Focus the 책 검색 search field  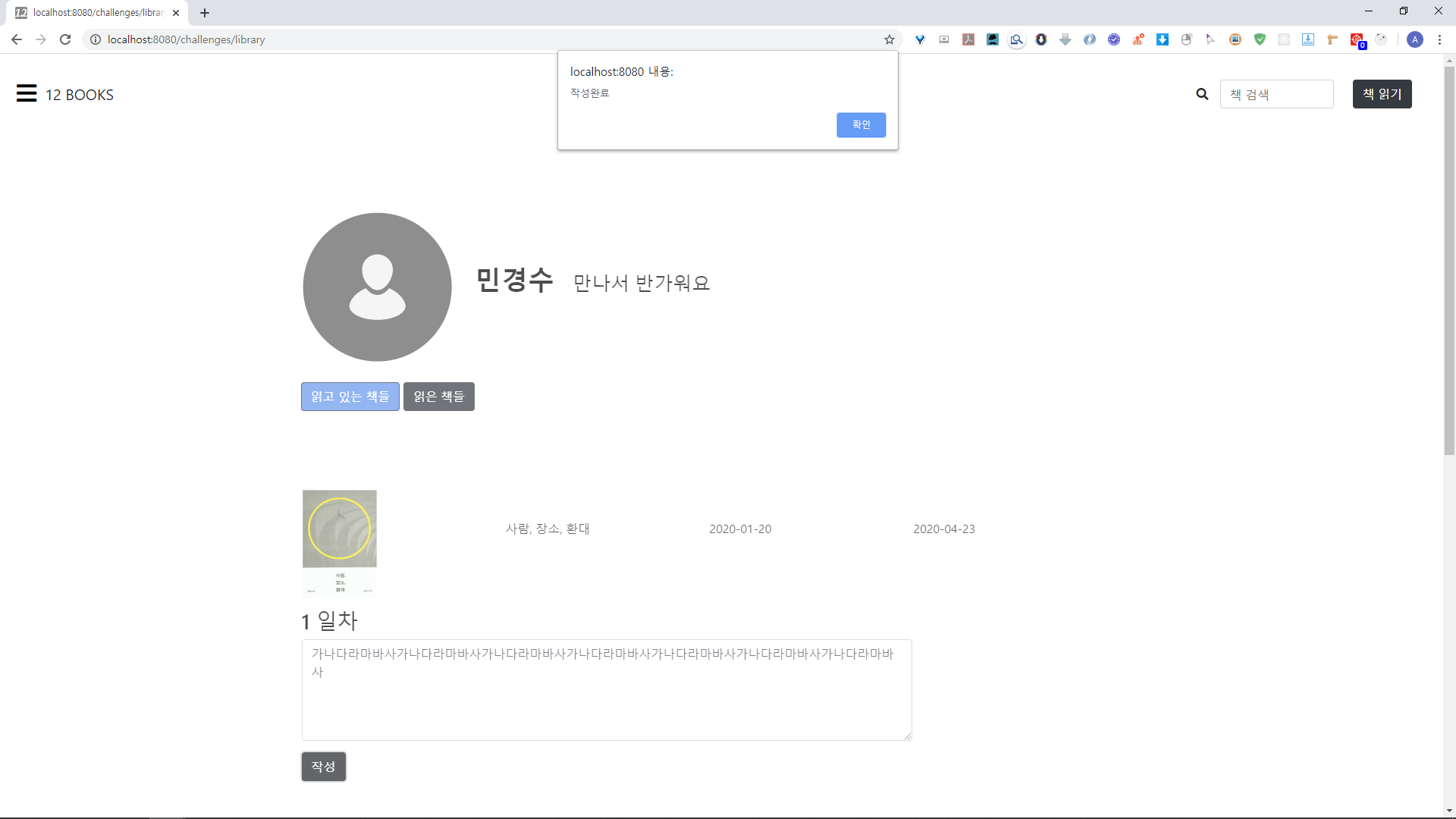[1276, 94]
